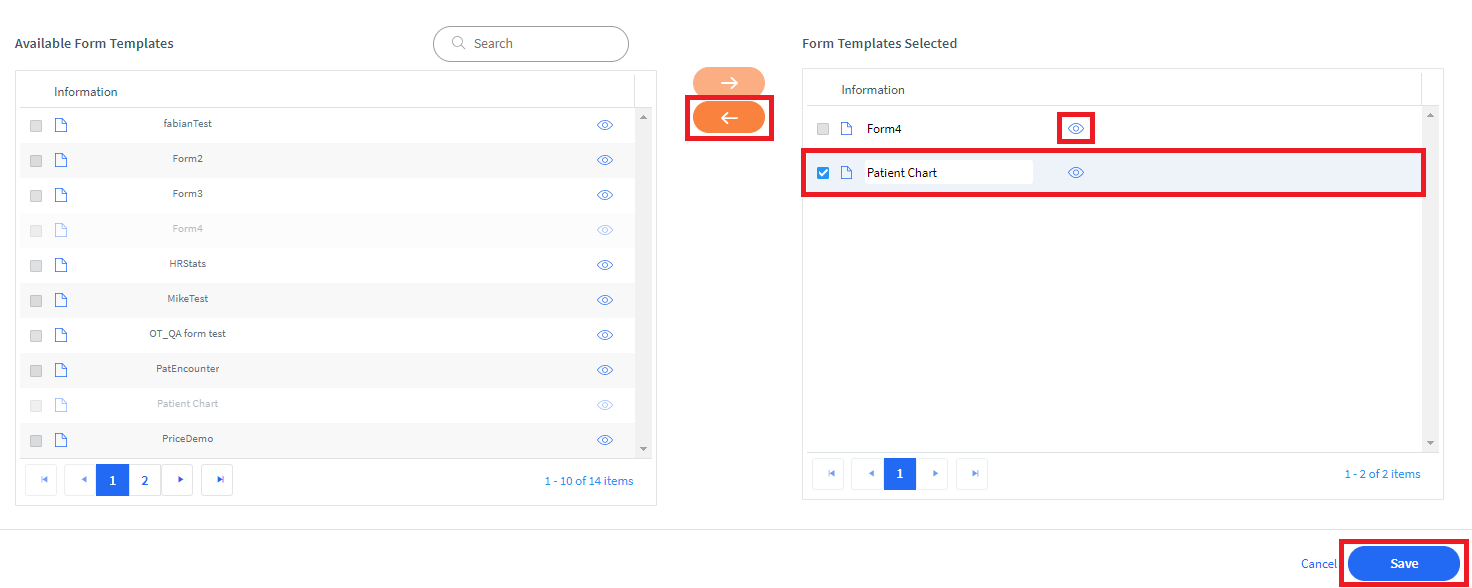The image size is (1472, 588).
Task: Click the document icon beside MikeTest
Action: pos(61,300)
